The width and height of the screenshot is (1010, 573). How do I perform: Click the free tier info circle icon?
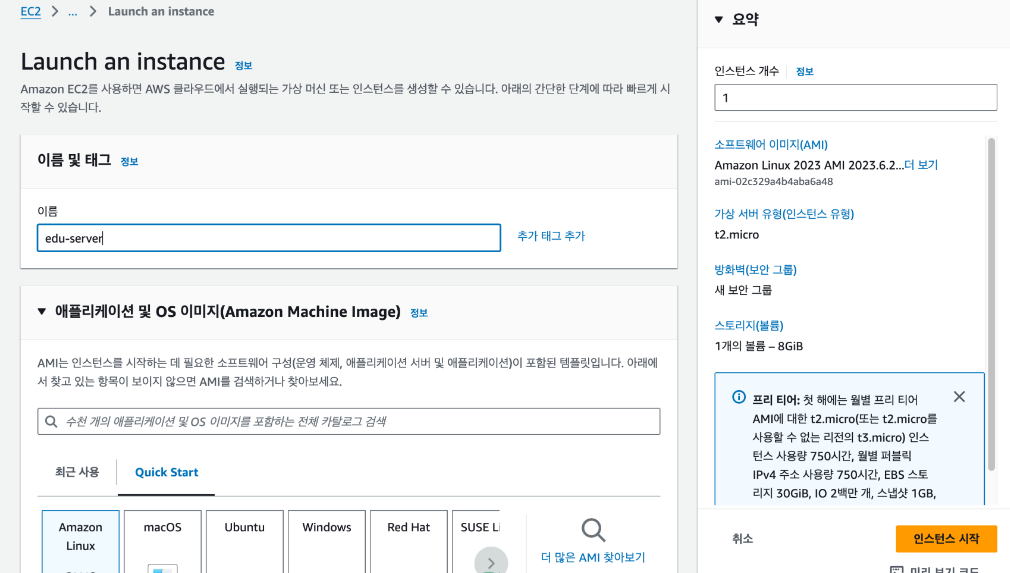click(x=739, y=397)
